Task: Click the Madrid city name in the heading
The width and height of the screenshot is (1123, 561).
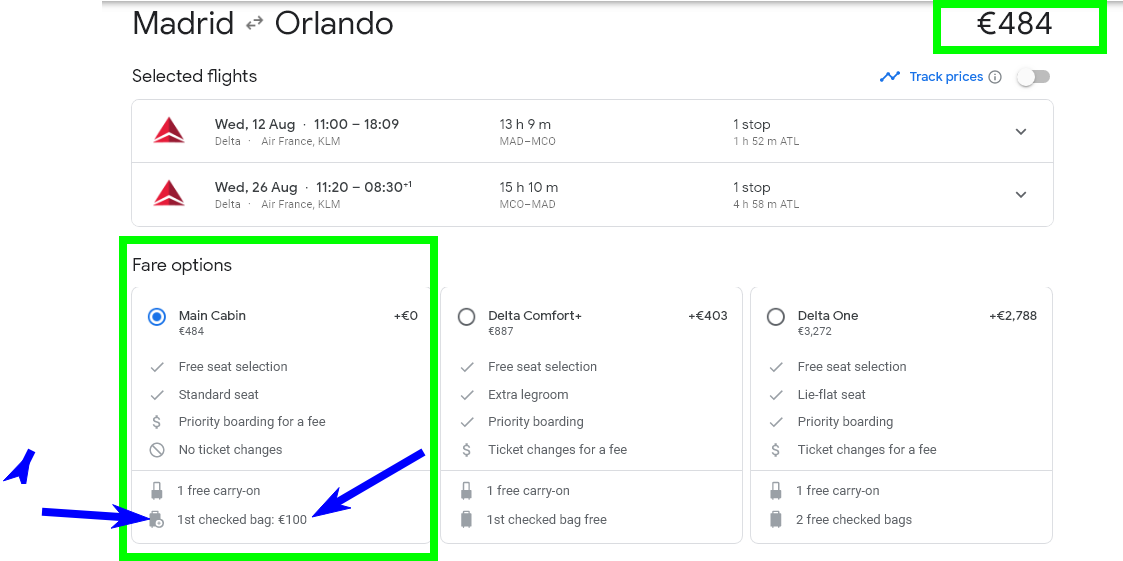Action: pyautogui.click(x=183, y=24)
